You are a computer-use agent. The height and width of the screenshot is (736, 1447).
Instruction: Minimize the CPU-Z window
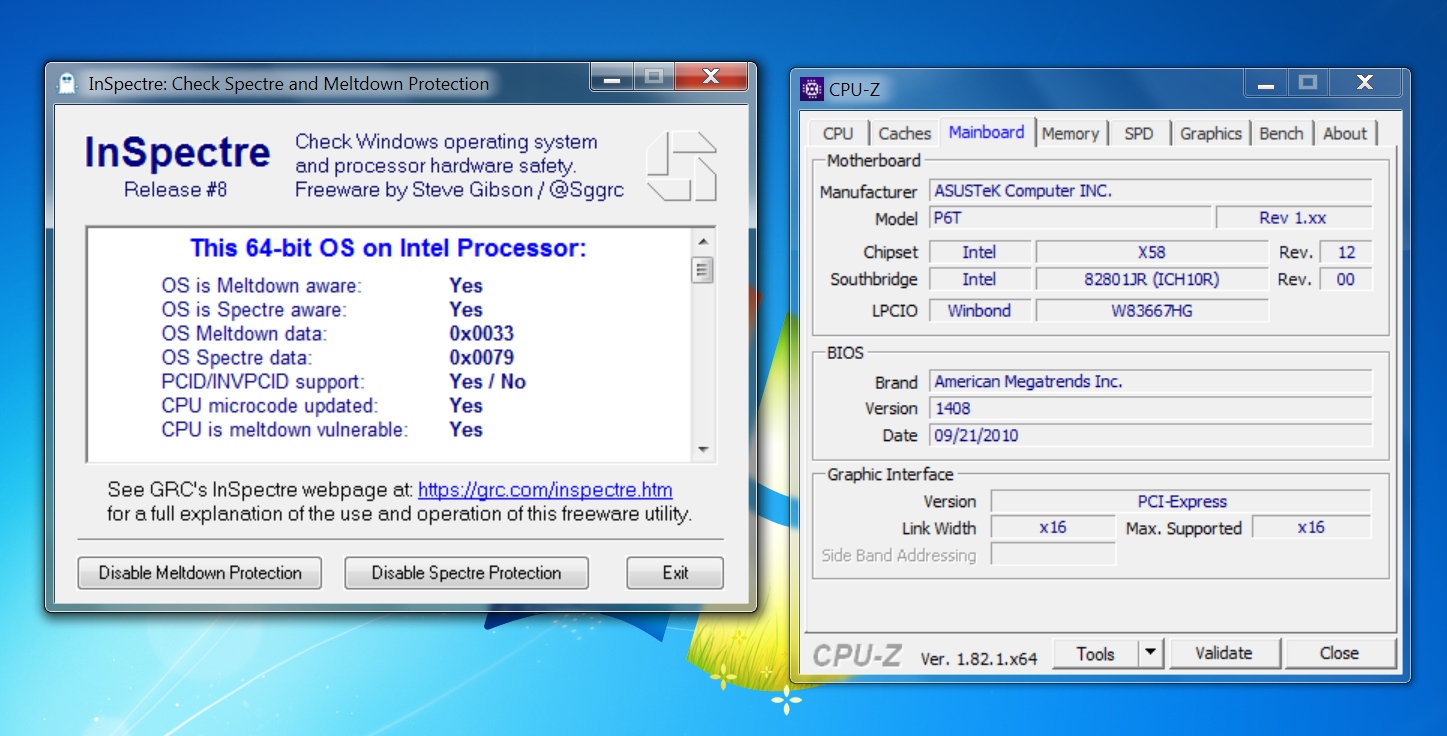pos(1265,84)
